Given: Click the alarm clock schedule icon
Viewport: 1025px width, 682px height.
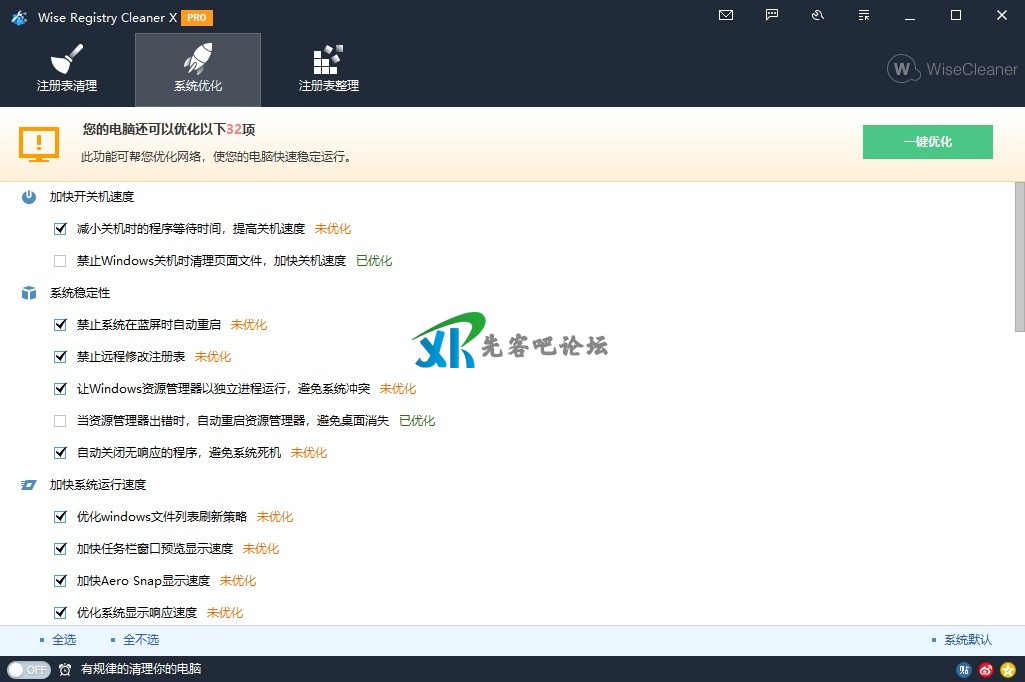Looking at the screenshot, I should click(65, 670).
